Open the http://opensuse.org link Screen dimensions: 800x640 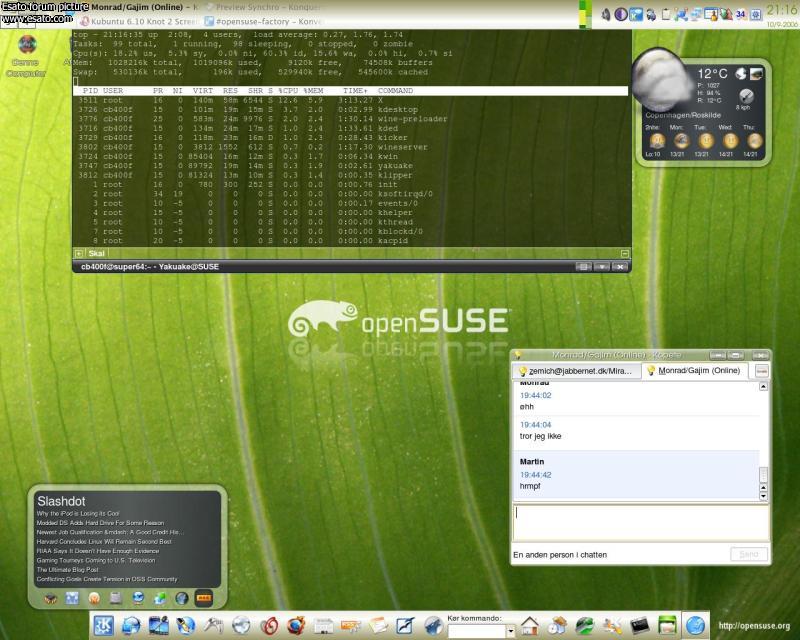(754, 626)
